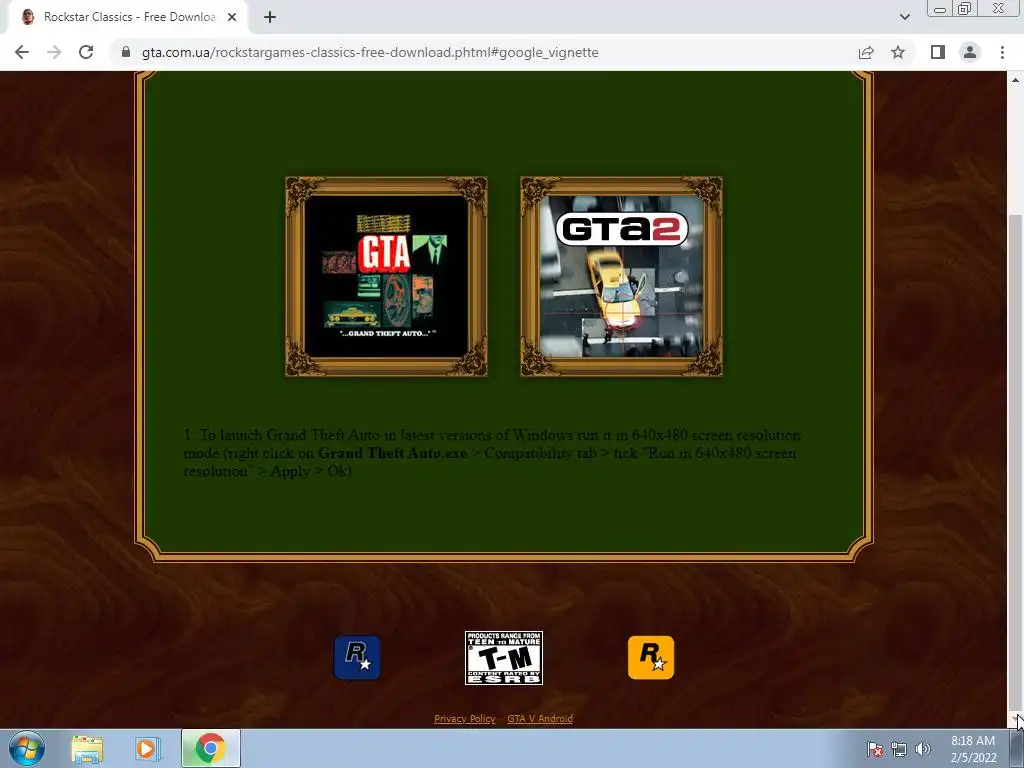Reload the current page
1024x768 pixels.
coord(86,52)
